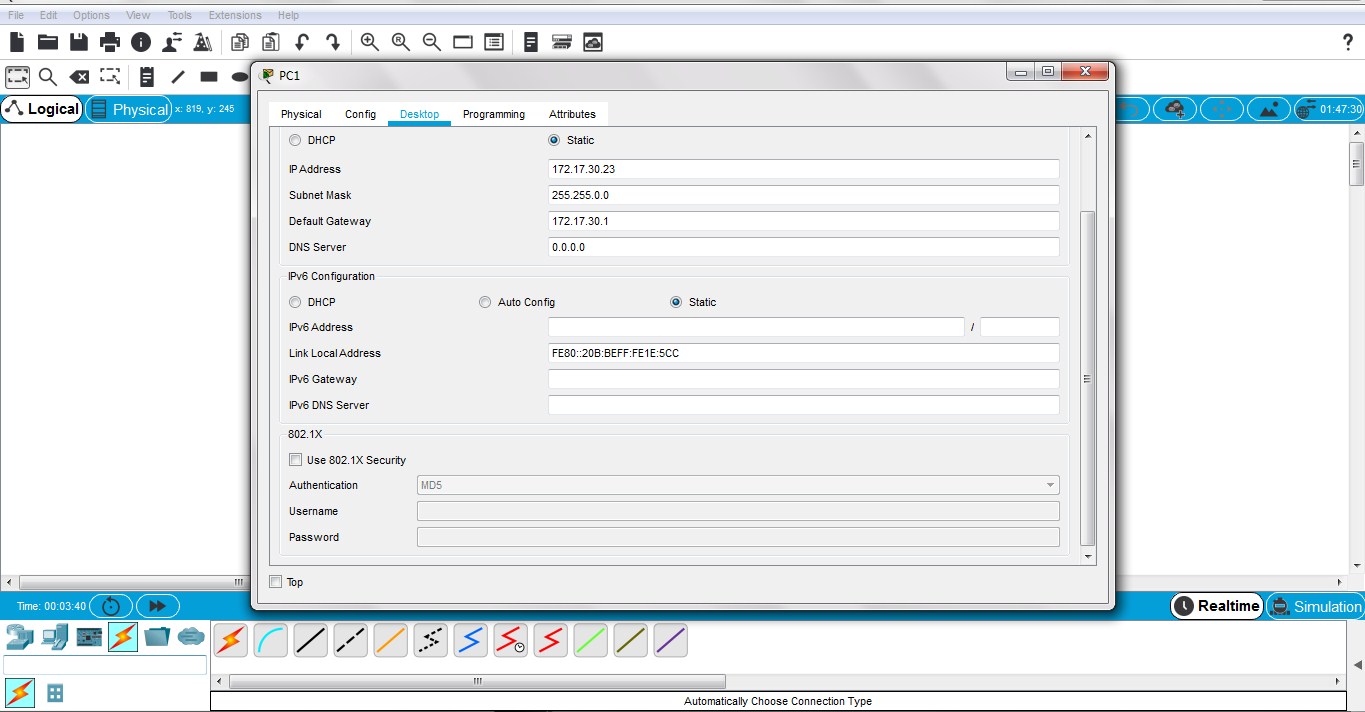Switch to the Logical workspace view
The image size is (1365, 712).
coord(42,109)
